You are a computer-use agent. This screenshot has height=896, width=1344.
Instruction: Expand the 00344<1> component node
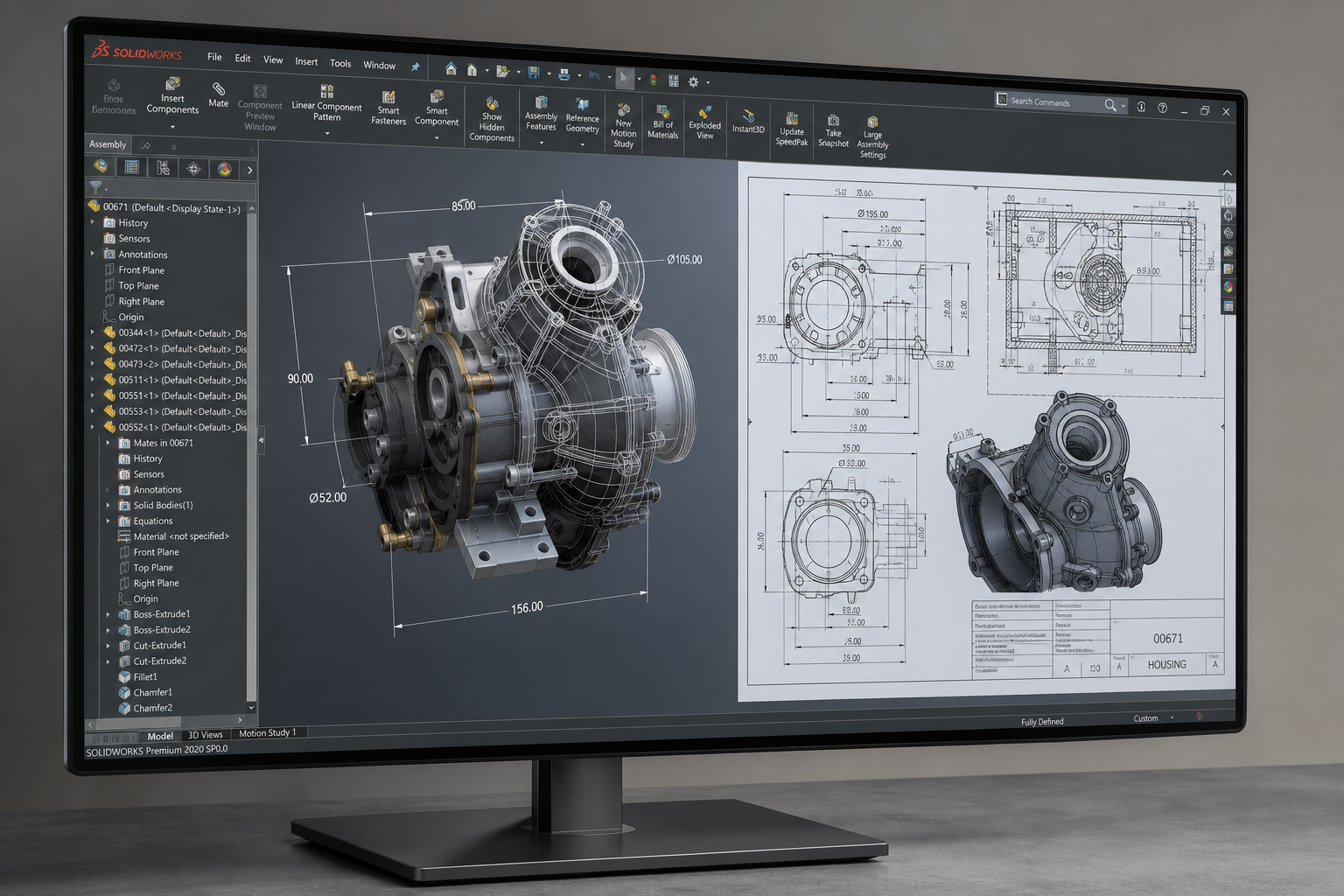pos(93,332)
